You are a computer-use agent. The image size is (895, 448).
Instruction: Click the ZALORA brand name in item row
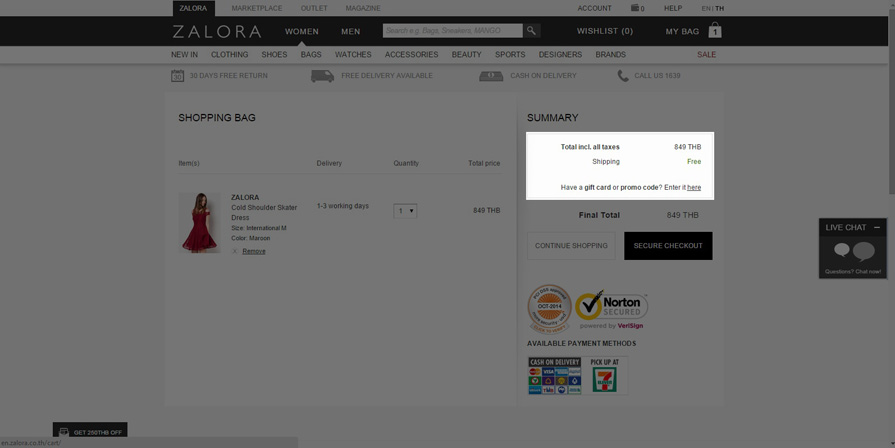click(245, 197)
